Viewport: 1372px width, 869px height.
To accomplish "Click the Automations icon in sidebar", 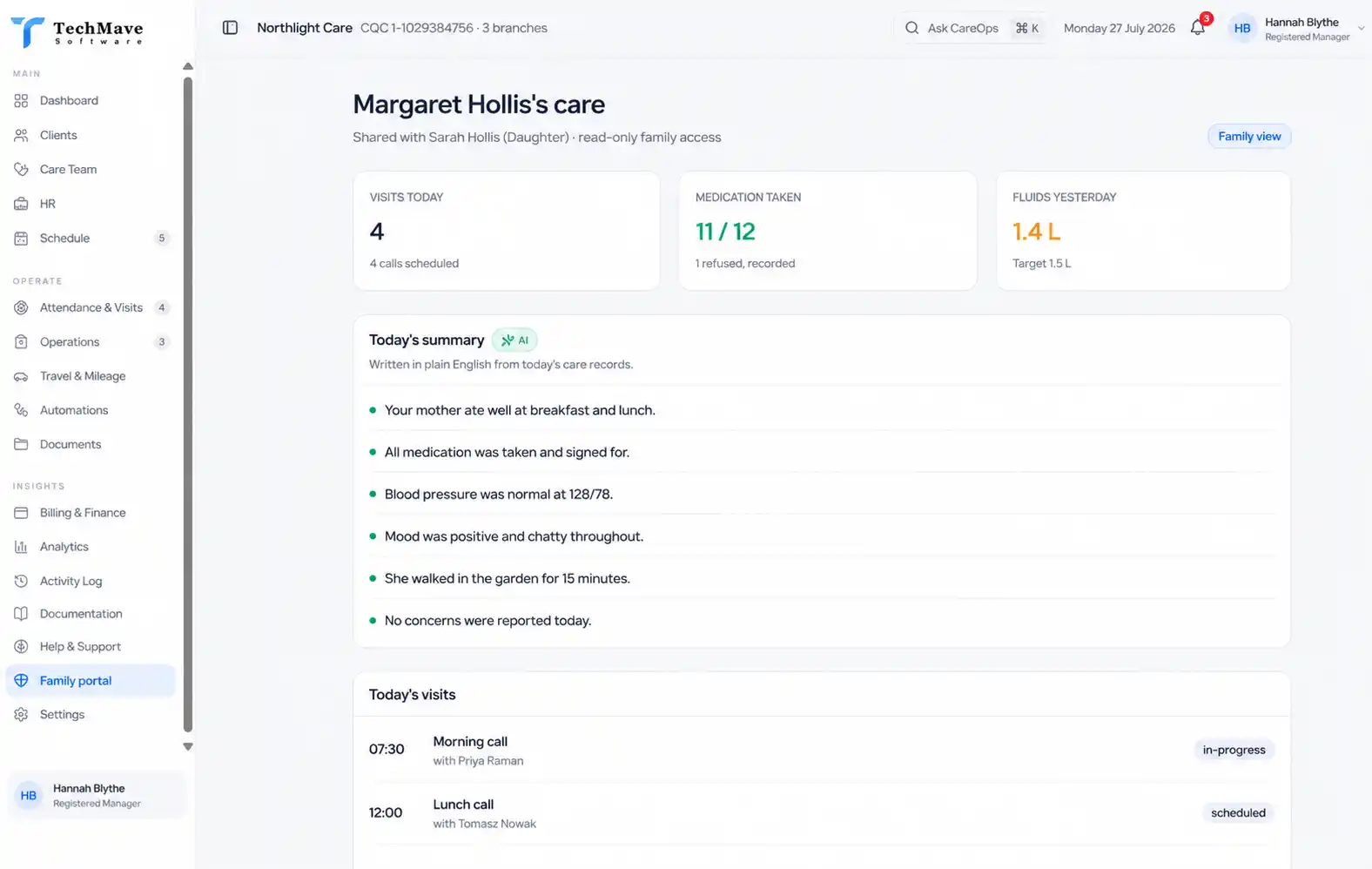I will [x=21, y=410].
